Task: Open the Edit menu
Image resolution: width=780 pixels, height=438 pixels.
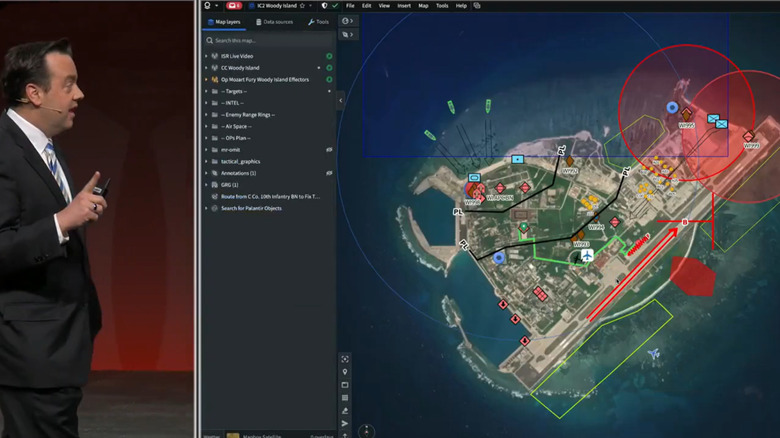Action: pyautogui.click(x=367, y=6)
